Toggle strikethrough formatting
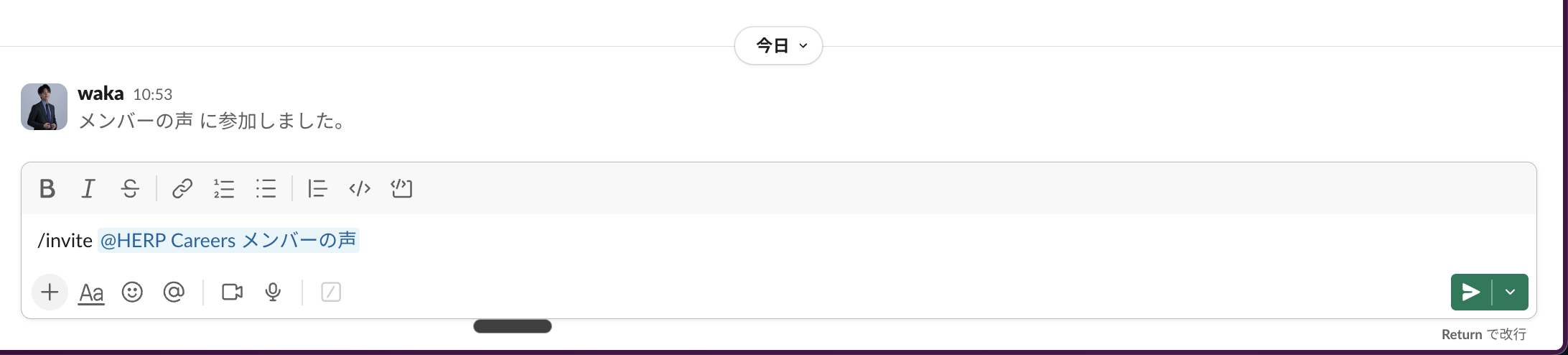This screenshot has width=1568, height=355. coord(130,188)
